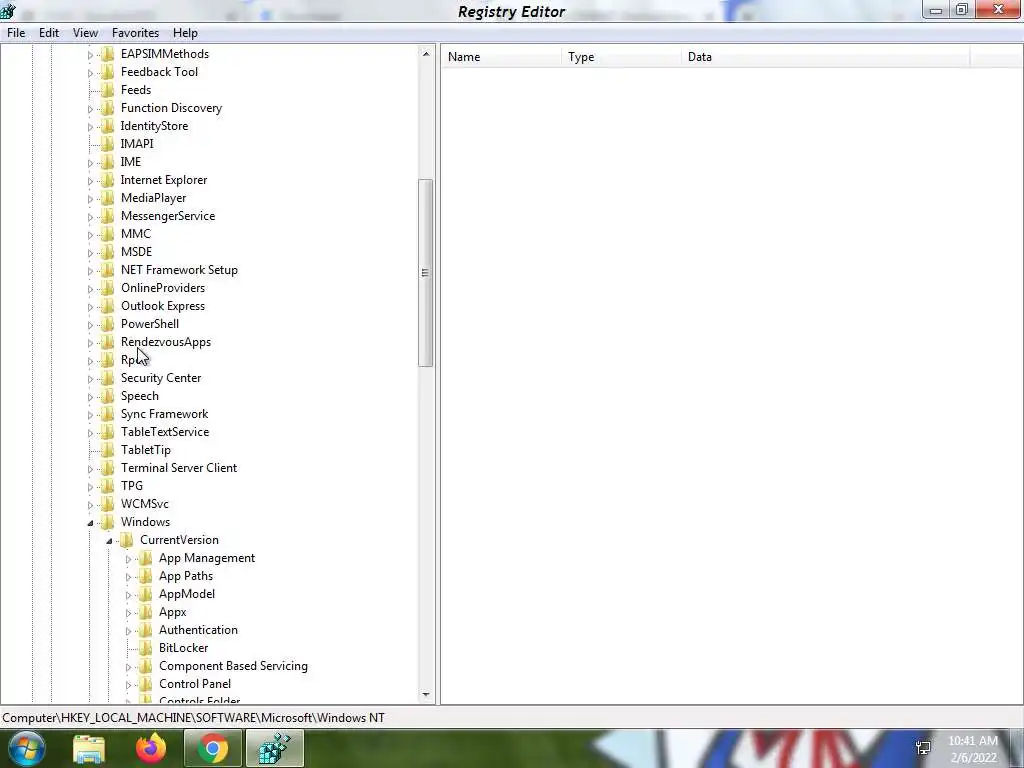Expand the TableTextService key

(90, 432)
